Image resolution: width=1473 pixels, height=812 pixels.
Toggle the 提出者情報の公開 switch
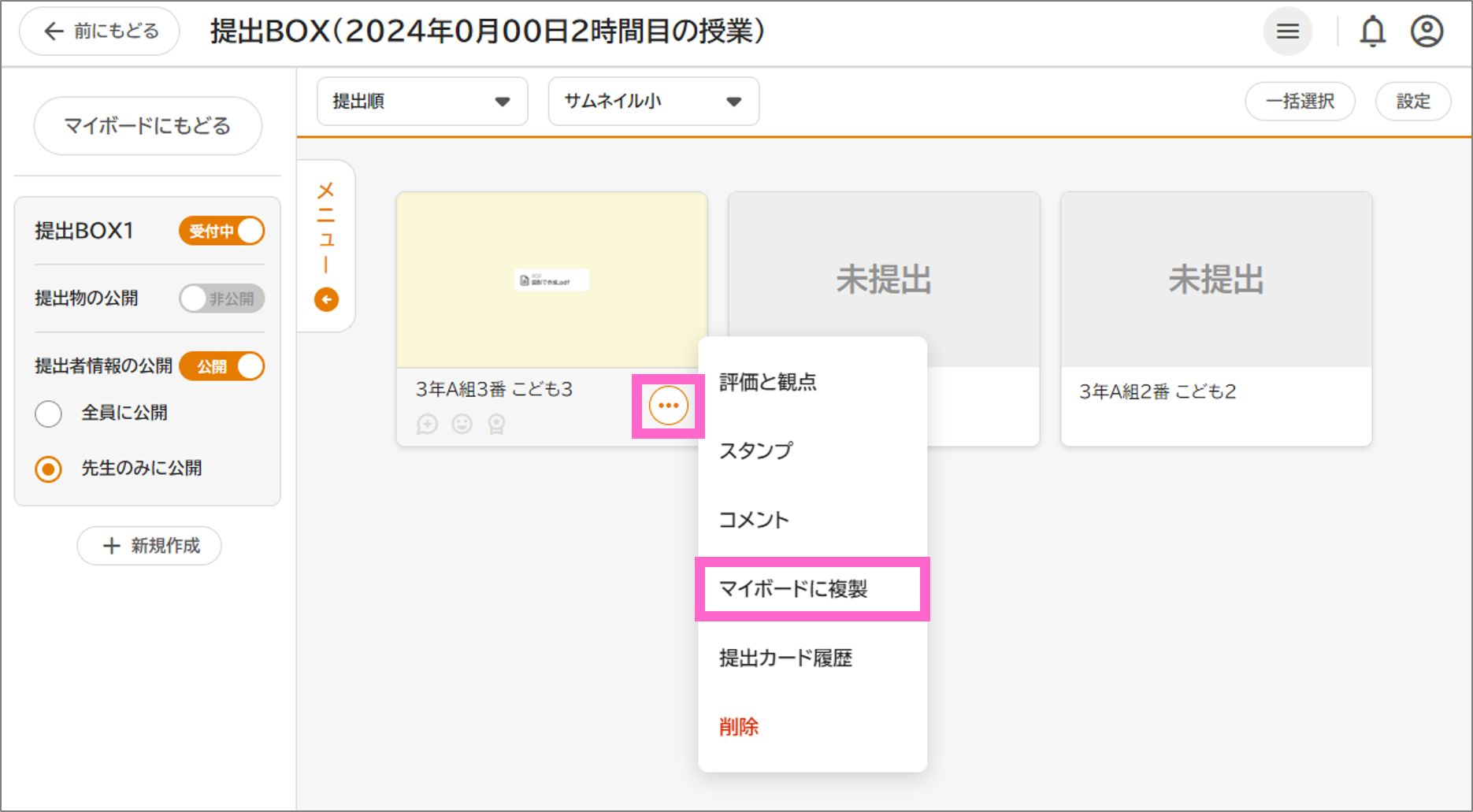tap(222, 366)
